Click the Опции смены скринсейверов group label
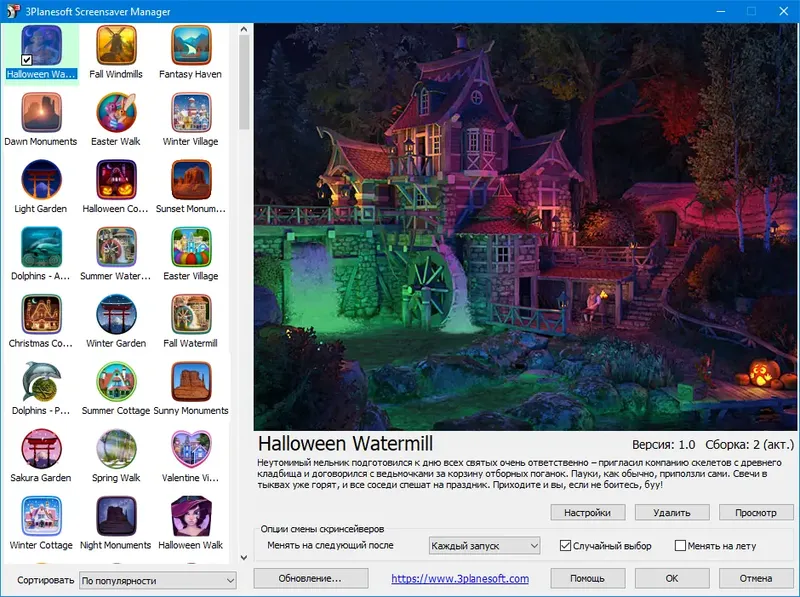This screenshot has height=597, width=800. [322, 529]
